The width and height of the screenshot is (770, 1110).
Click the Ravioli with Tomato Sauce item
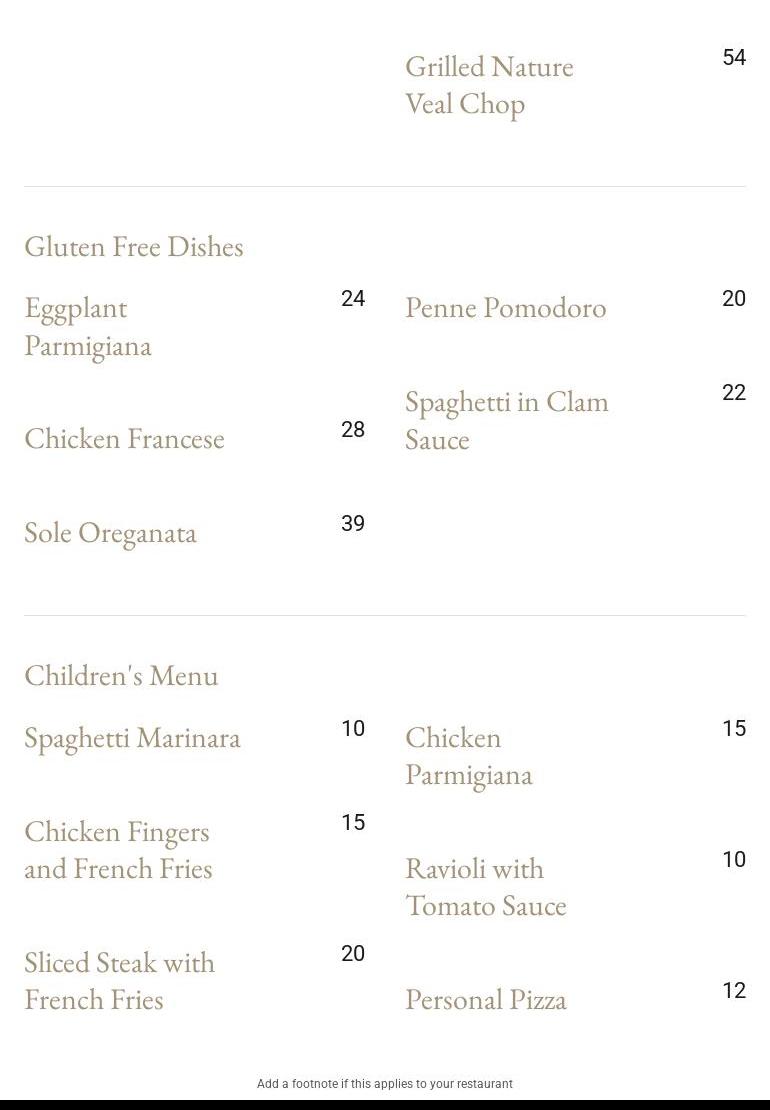(485, 887)
